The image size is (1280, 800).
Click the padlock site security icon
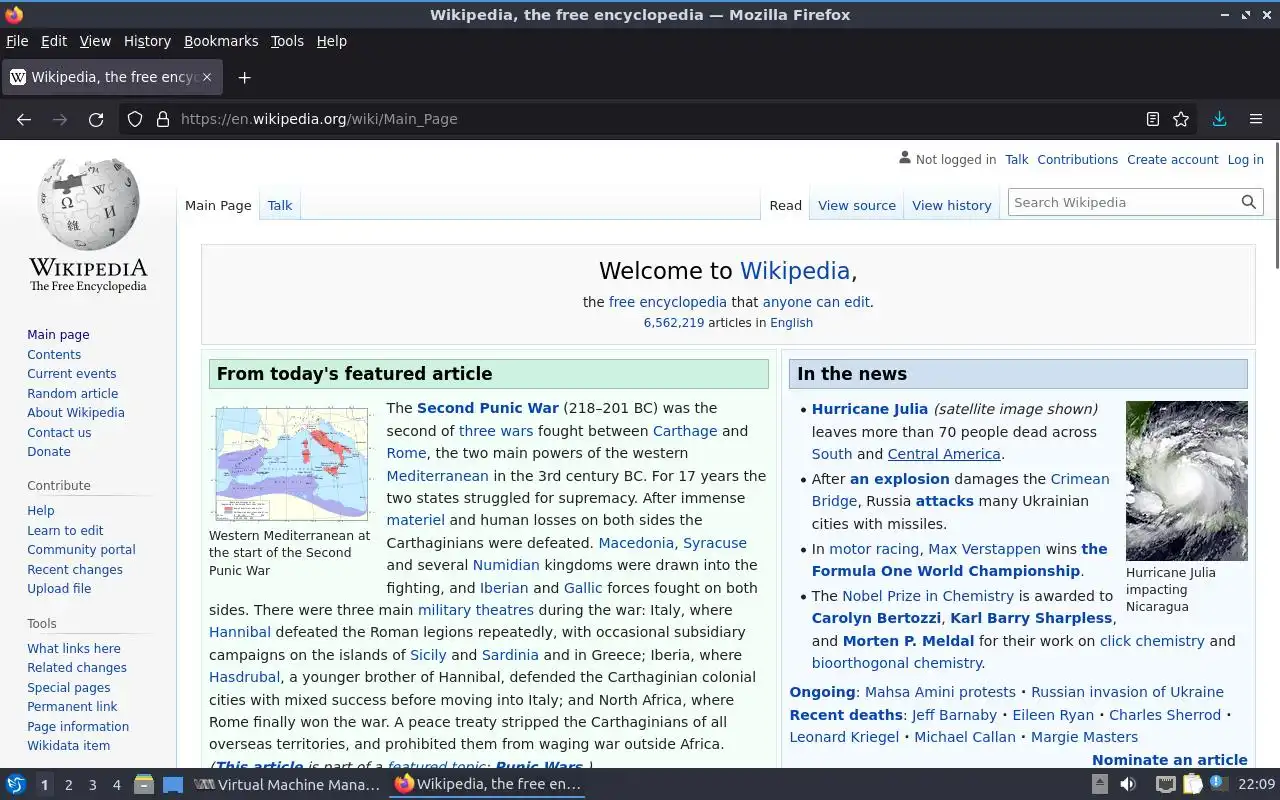163,119
